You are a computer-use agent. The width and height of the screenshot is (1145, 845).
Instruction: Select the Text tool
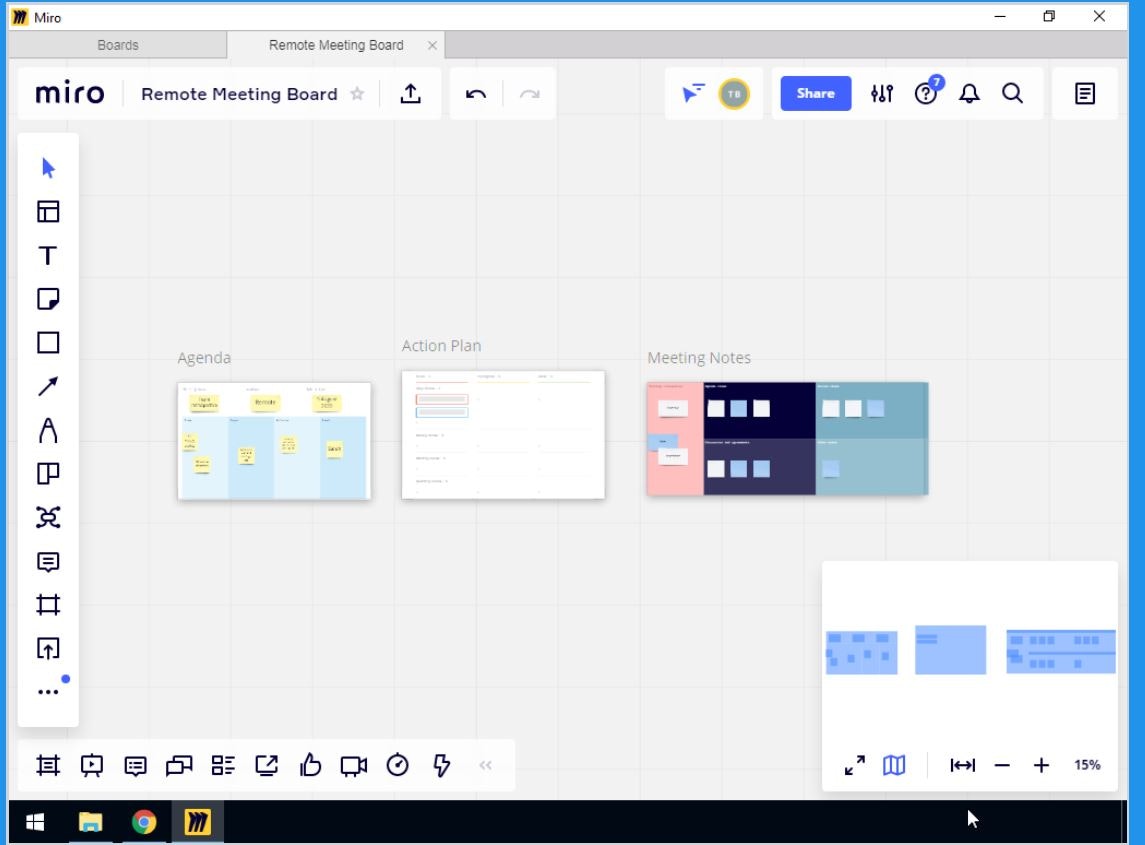[x=48, y=256]
